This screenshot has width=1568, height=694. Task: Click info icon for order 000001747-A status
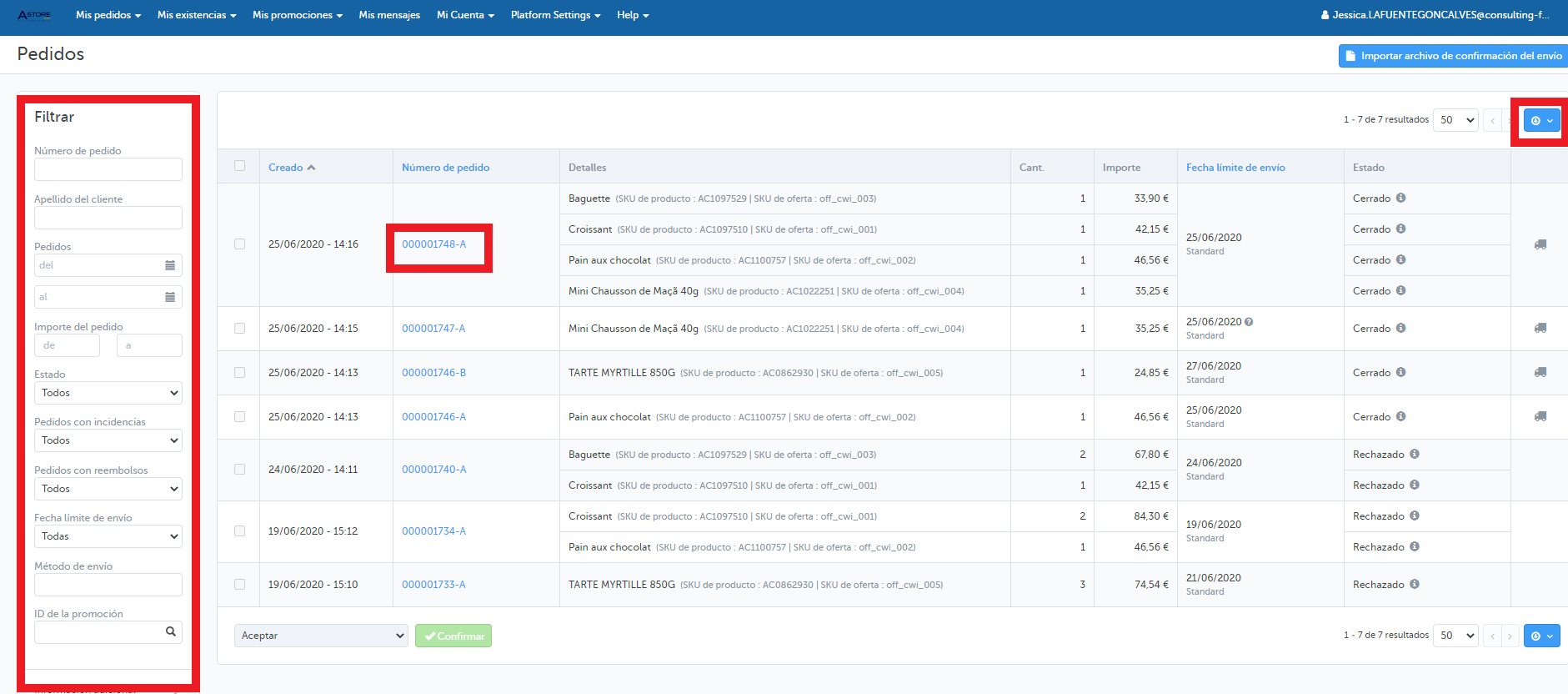coord(1401,328)
